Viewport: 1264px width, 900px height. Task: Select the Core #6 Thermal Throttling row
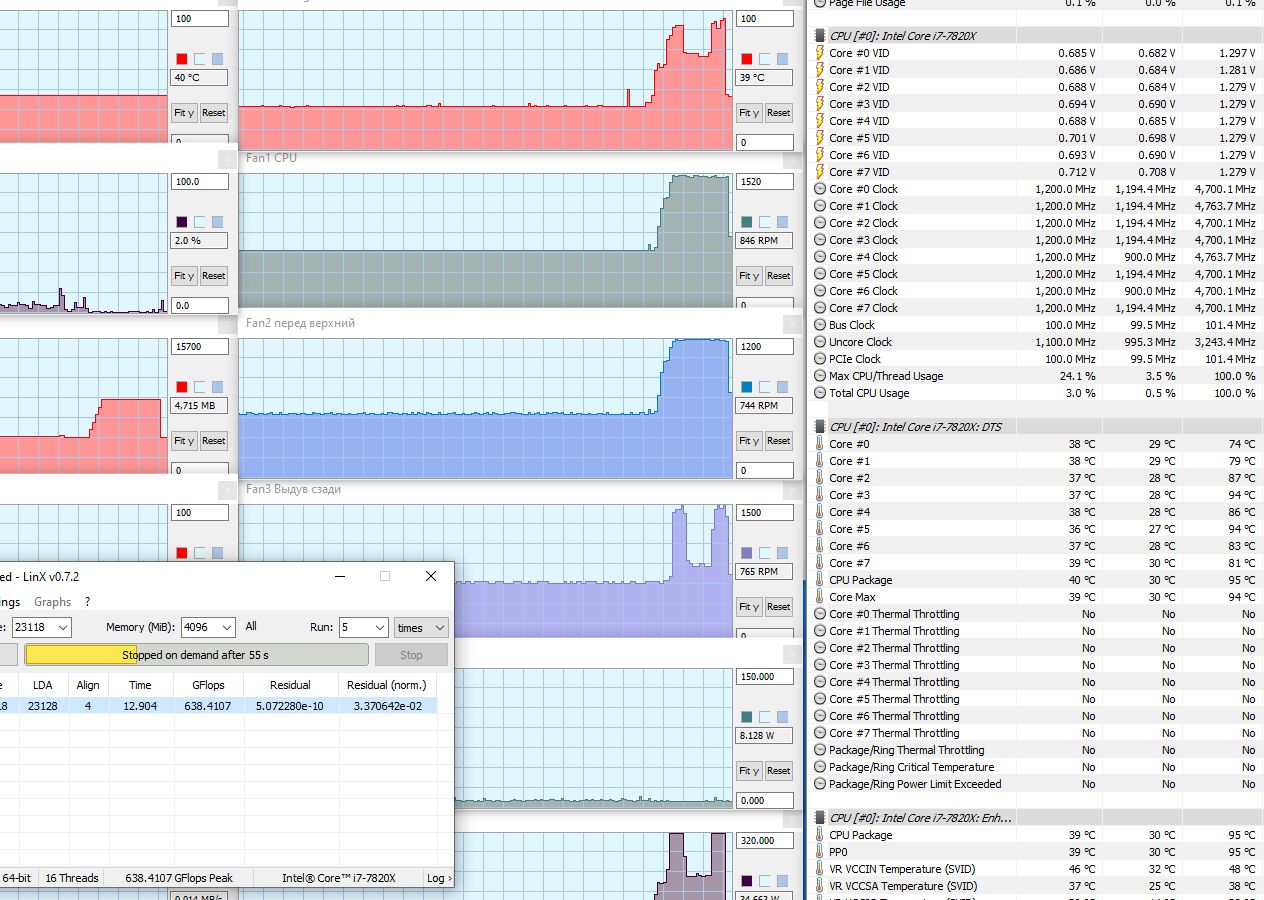coord(1035,716)
